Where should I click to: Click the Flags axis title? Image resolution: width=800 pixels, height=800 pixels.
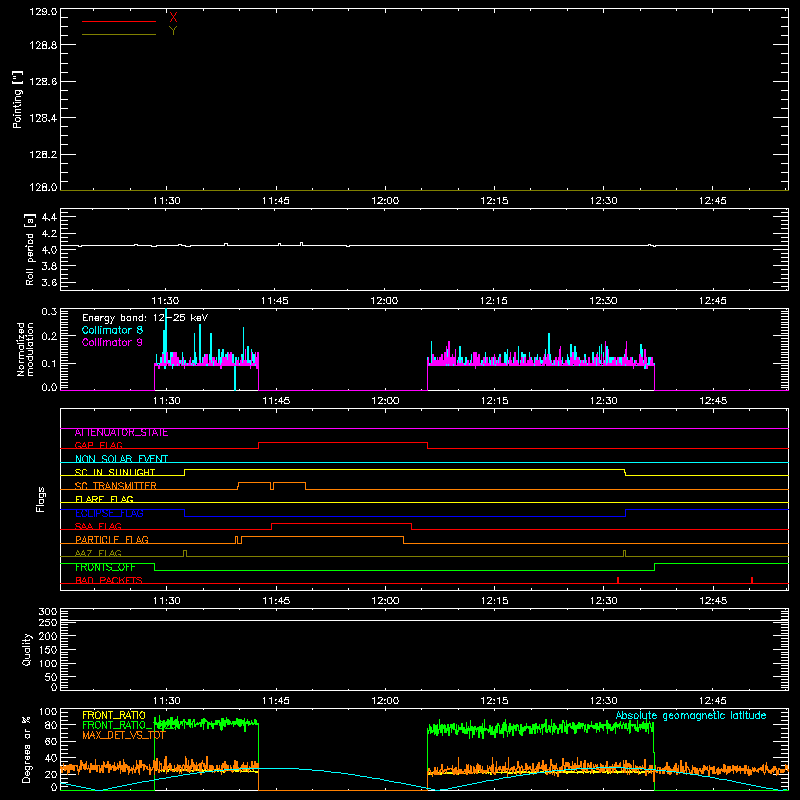[41, 499]
